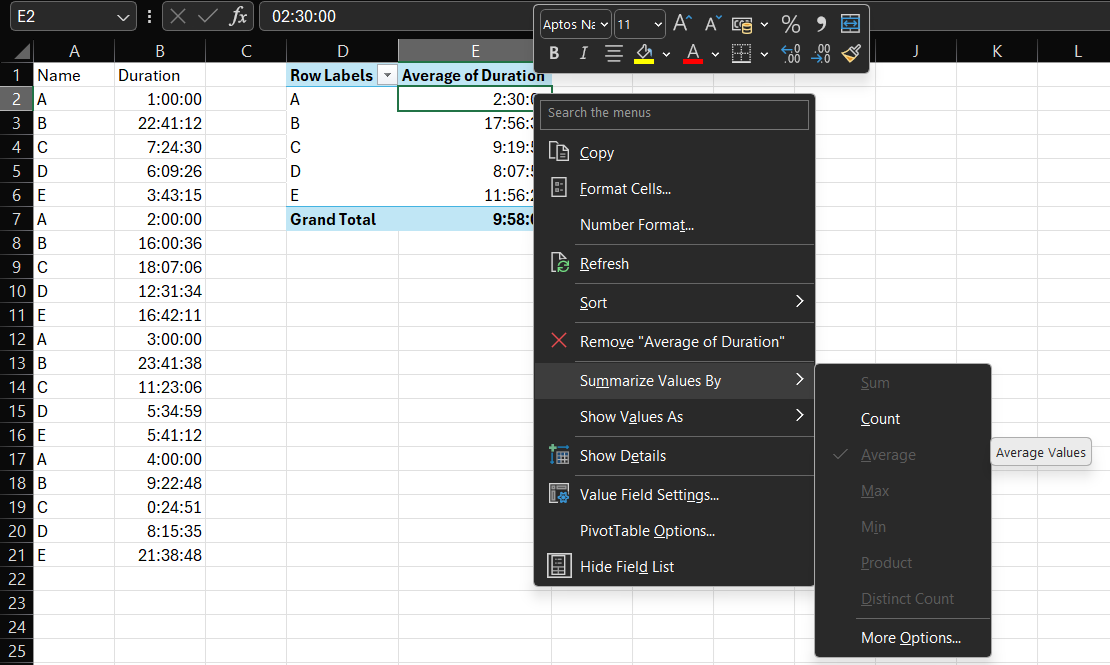Toggle Bold formatting in mini toolbar
Image resolution: width=1110 pixels, height=665 pixels.
point(554,53)
